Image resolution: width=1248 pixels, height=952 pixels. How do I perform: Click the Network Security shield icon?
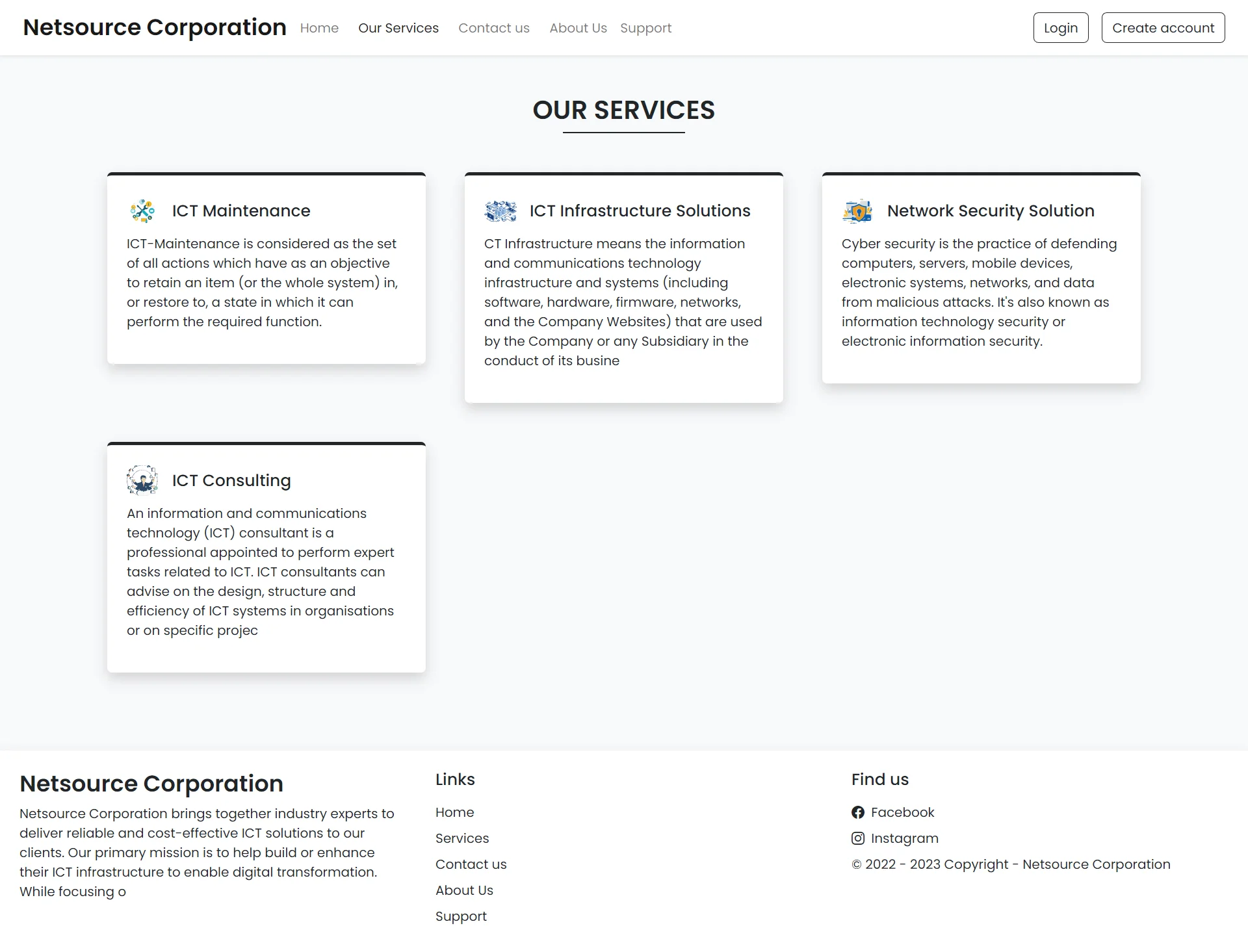pos(857,211)
